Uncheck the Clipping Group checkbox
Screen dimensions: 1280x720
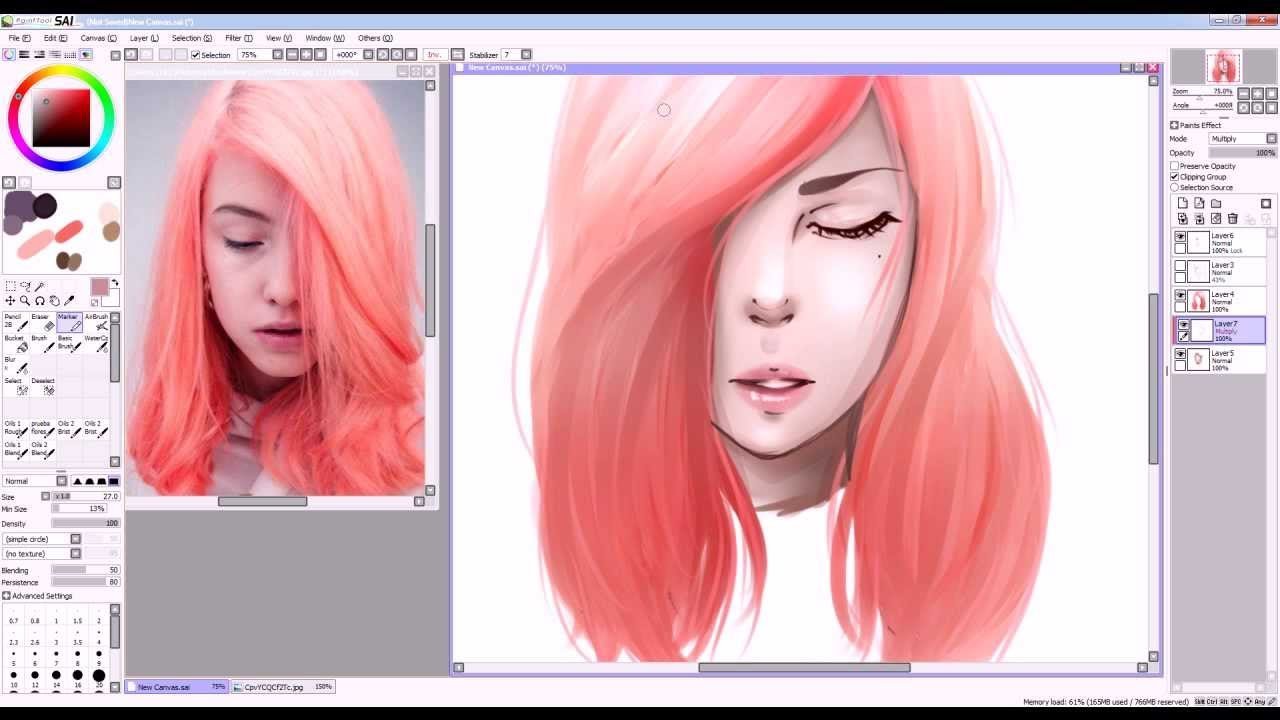pos(1175,177)
